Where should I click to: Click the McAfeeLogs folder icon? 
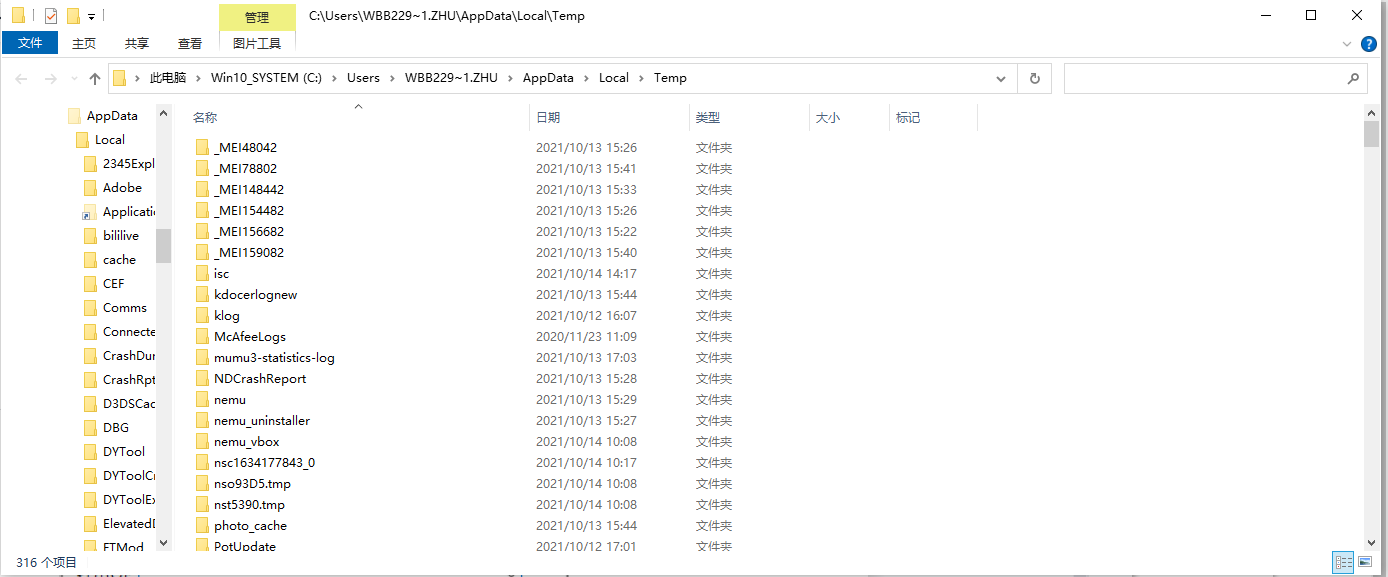point(202,337)
